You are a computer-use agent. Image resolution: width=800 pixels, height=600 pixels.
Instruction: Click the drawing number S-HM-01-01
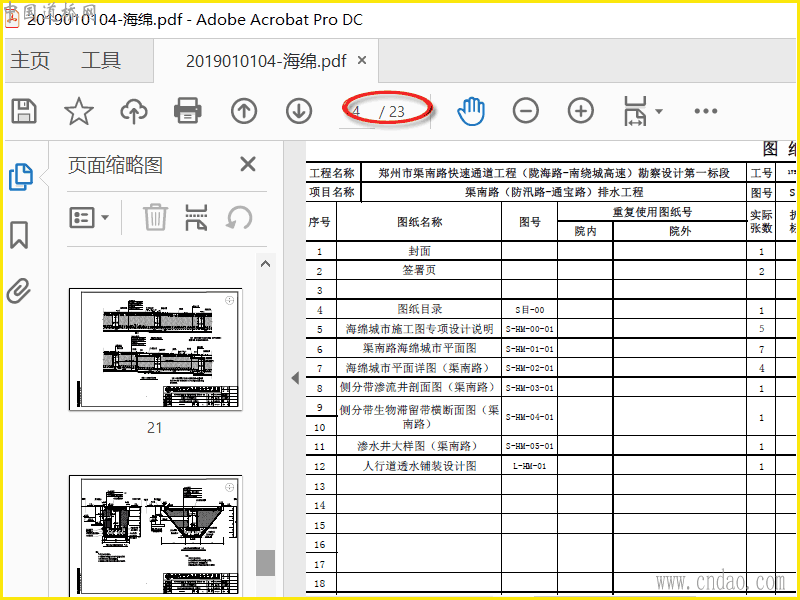point(530,349)
